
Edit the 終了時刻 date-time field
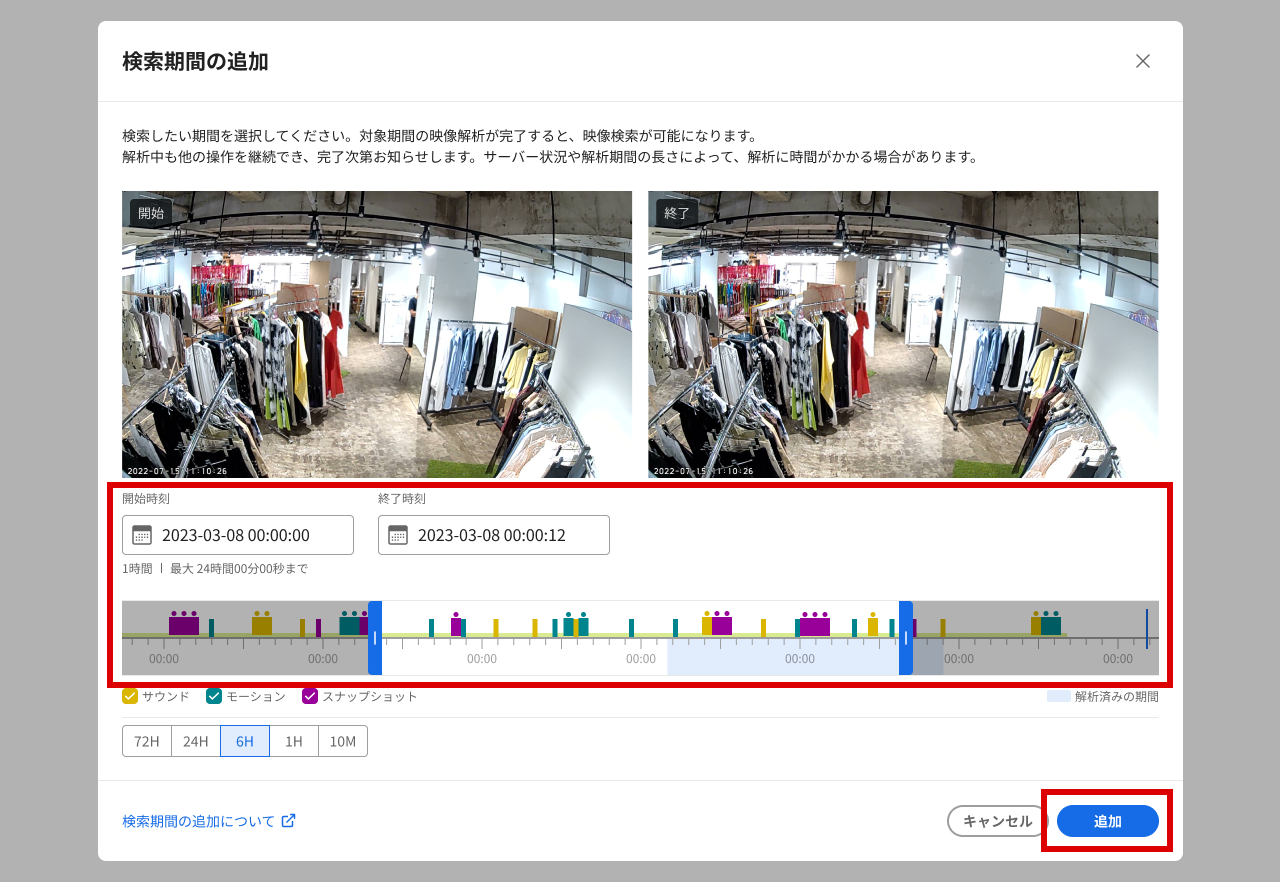tap(494, 535)
